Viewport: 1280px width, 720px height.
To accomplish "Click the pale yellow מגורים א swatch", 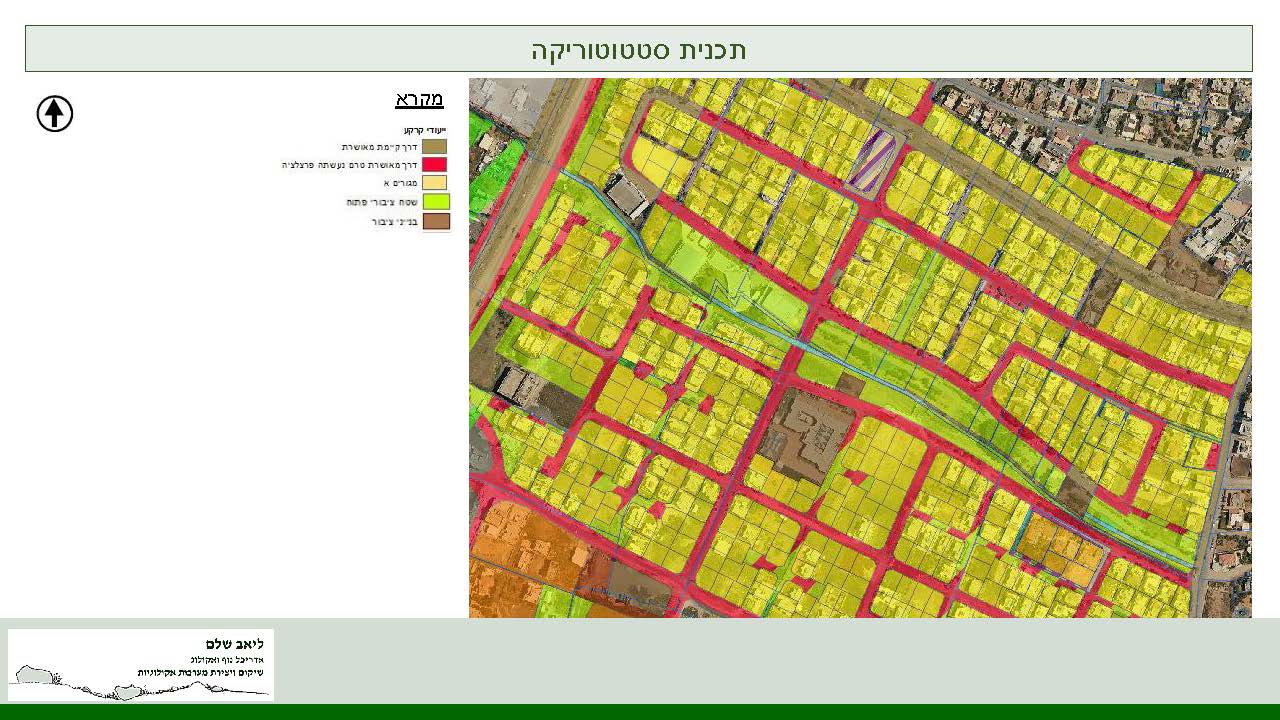I will point(435,183).
